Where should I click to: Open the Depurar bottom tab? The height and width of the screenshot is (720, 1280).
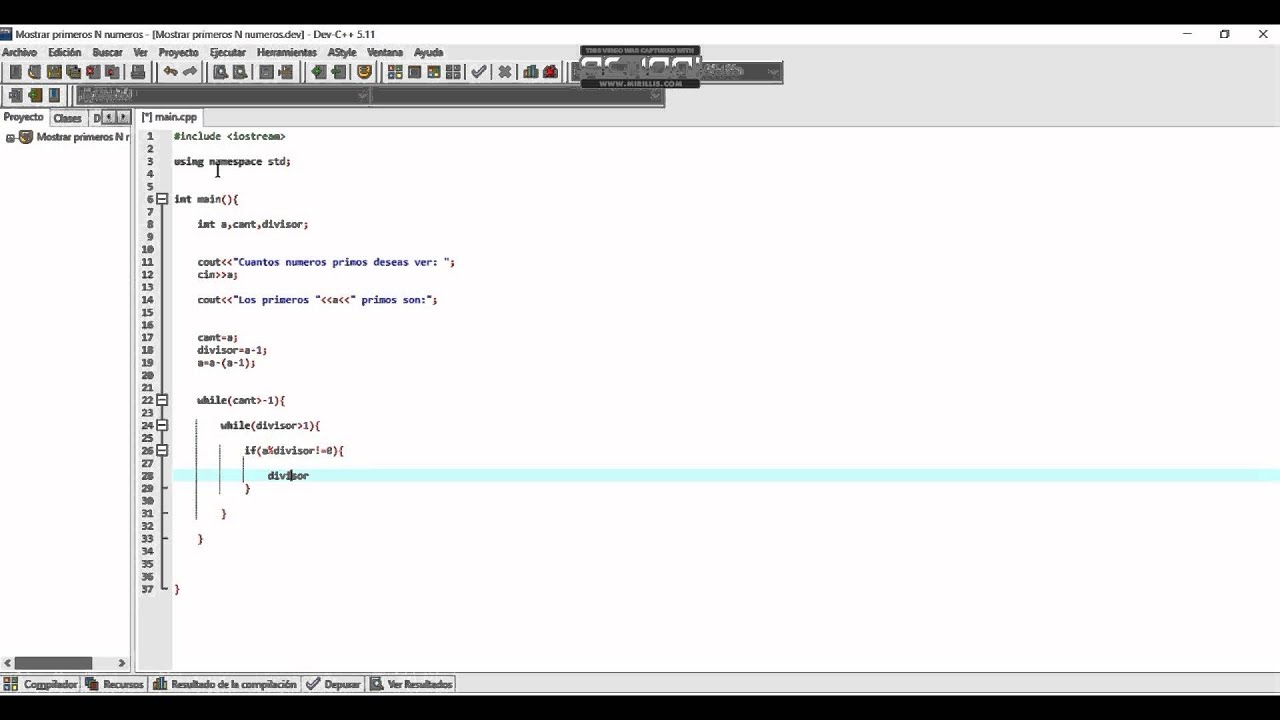334,684
